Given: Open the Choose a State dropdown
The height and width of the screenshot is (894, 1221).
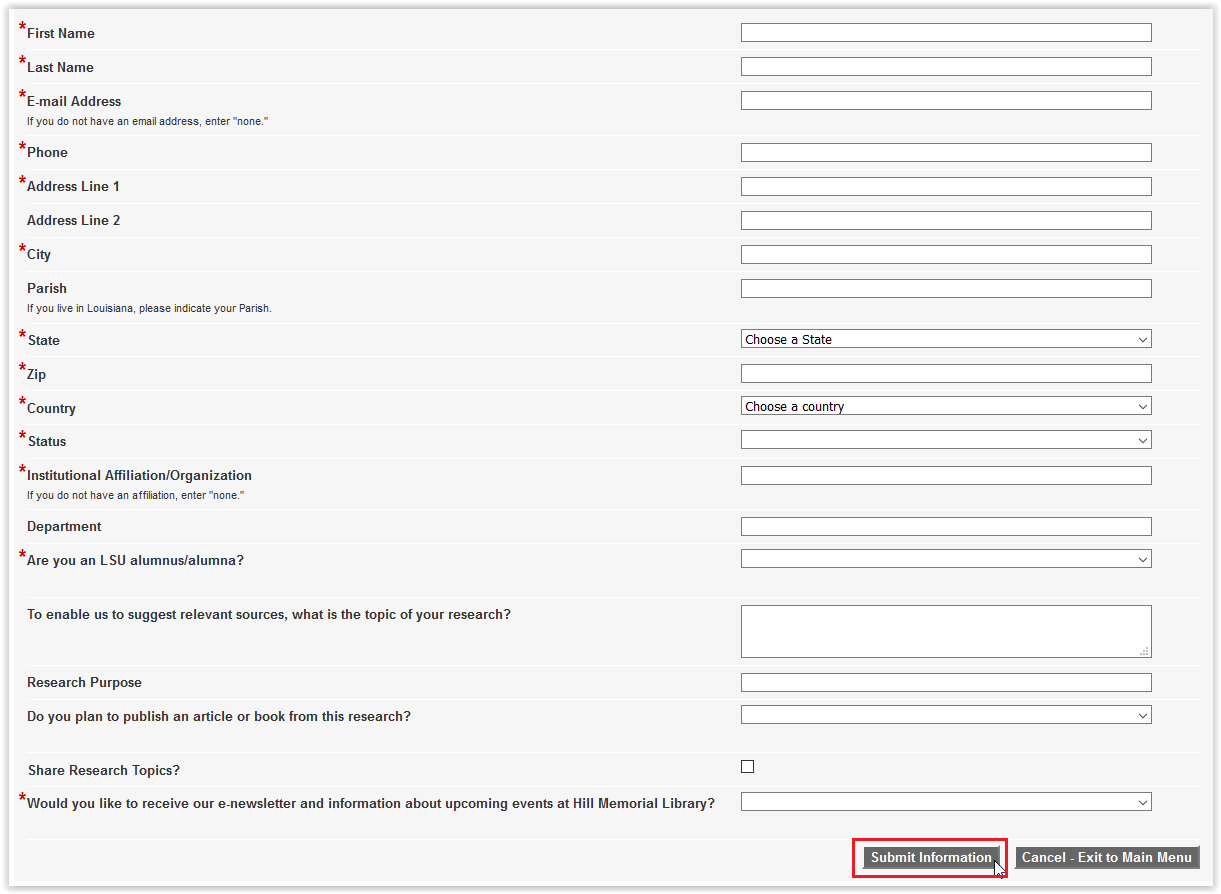Looking at the screenshot, I should click(x=945, y=339).
